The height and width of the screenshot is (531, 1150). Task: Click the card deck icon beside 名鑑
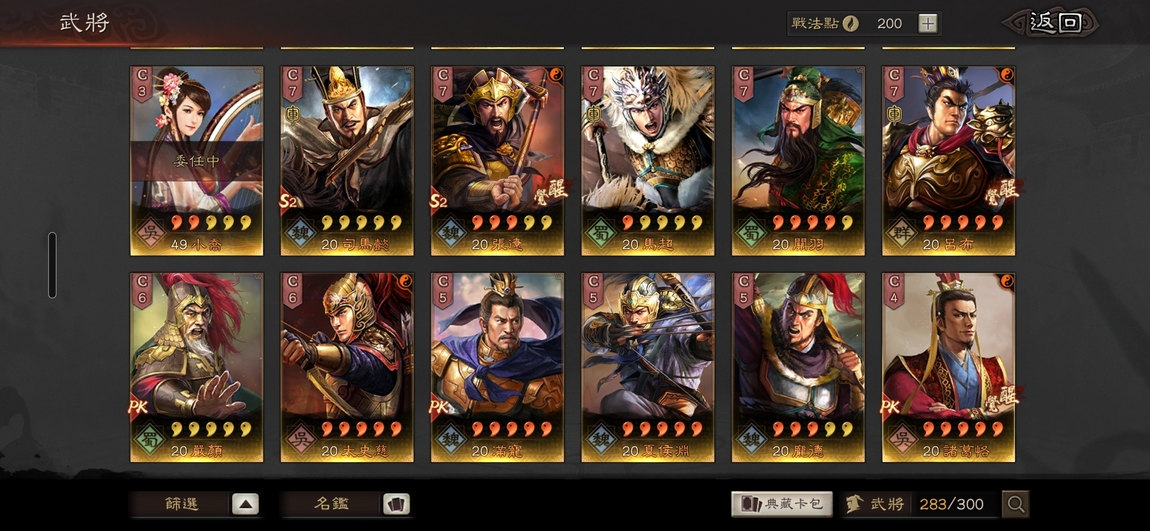(x=396, y=504)
